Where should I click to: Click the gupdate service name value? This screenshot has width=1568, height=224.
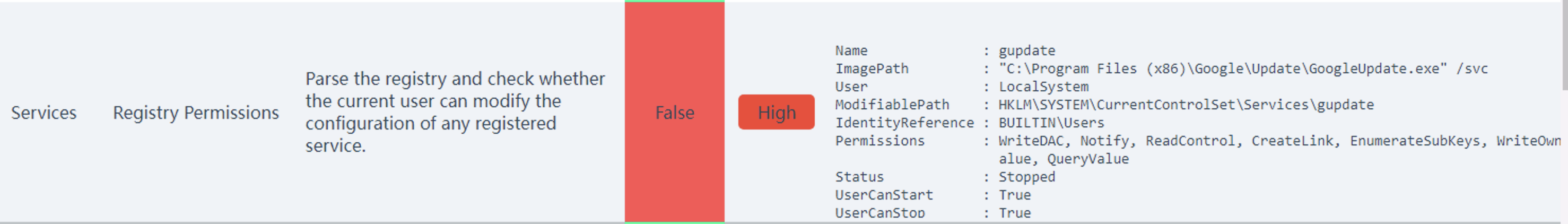pyautogui.click(x=1027, y=50)
